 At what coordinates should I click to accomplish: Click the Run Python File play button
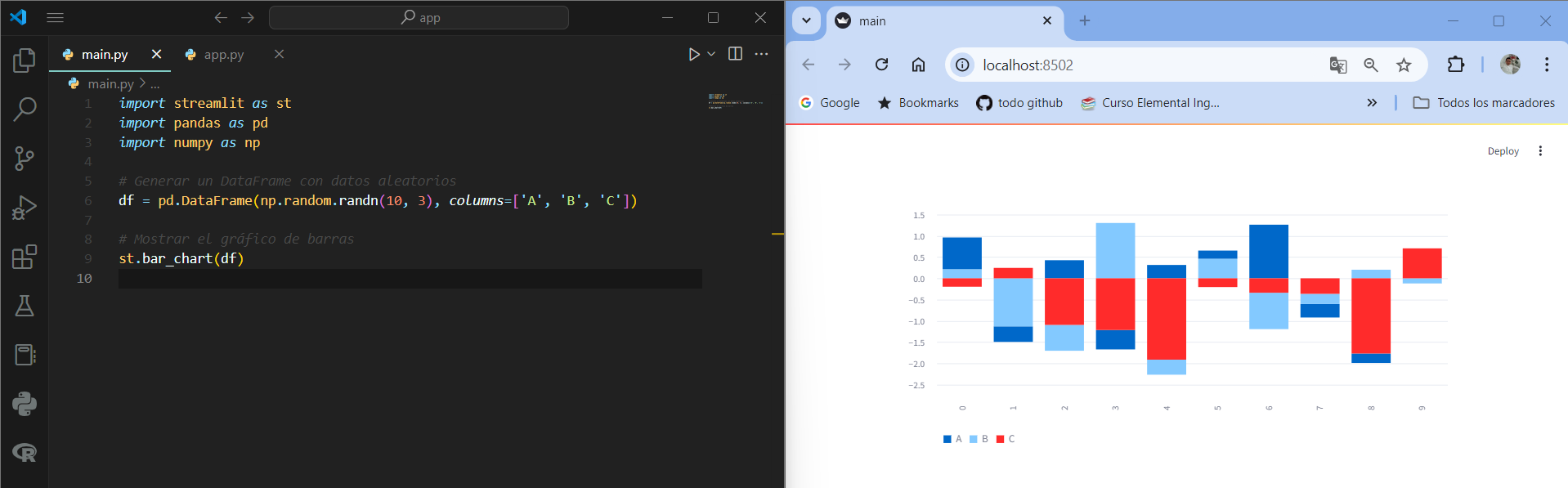693,54
